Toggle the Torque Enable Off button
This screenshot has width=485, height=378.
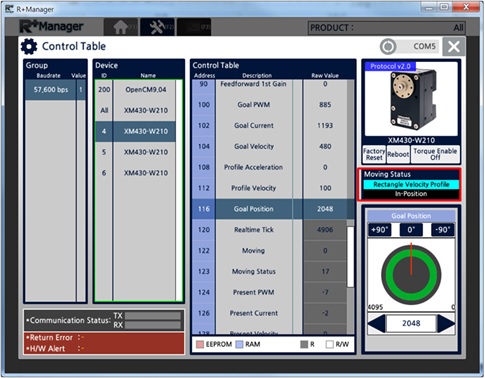435,154
